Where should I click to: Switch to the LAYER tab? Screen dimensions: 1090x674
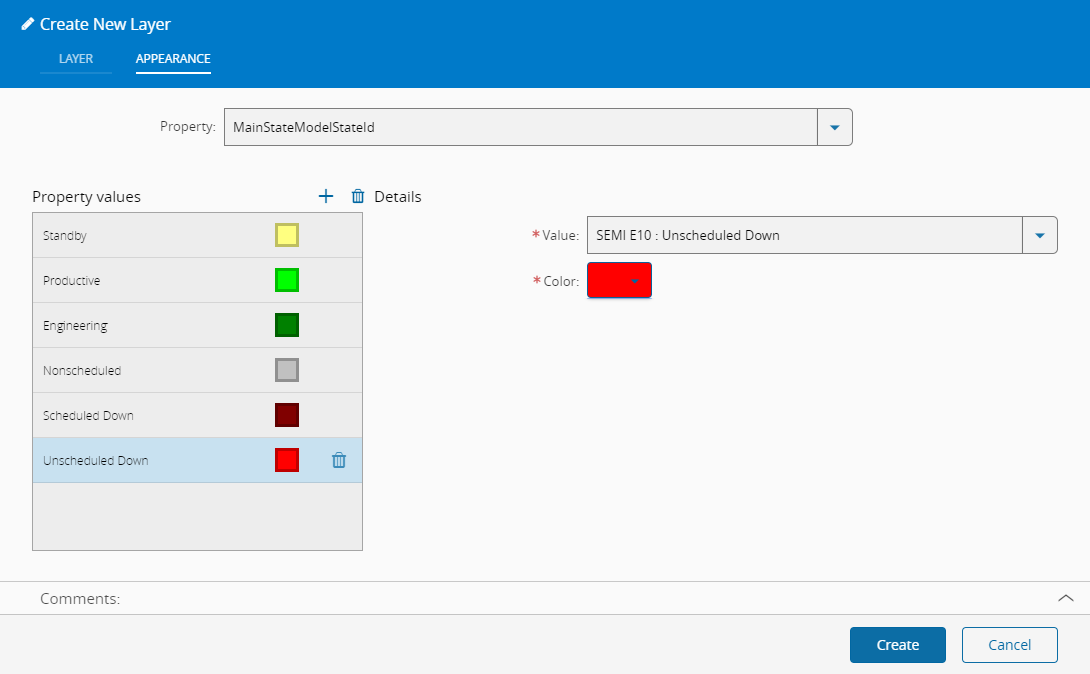coord(76,59)
